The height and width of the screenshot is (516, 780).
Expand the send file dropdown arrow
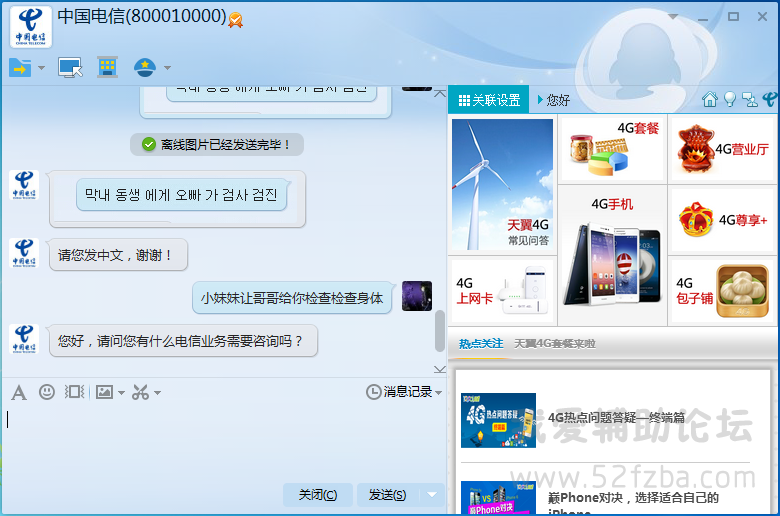coord(41,68)
